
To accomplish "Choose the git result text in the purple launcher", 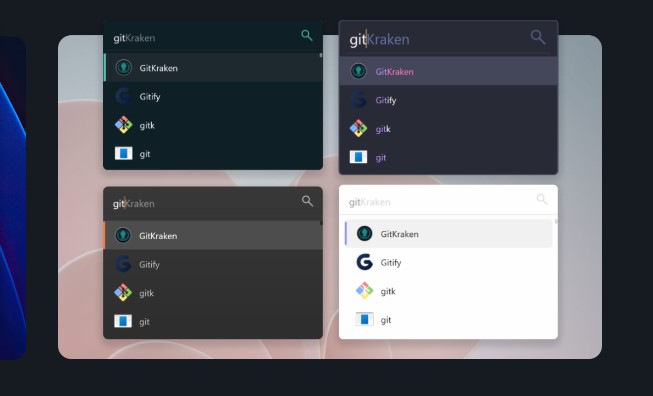I will [x=381, y=158].
